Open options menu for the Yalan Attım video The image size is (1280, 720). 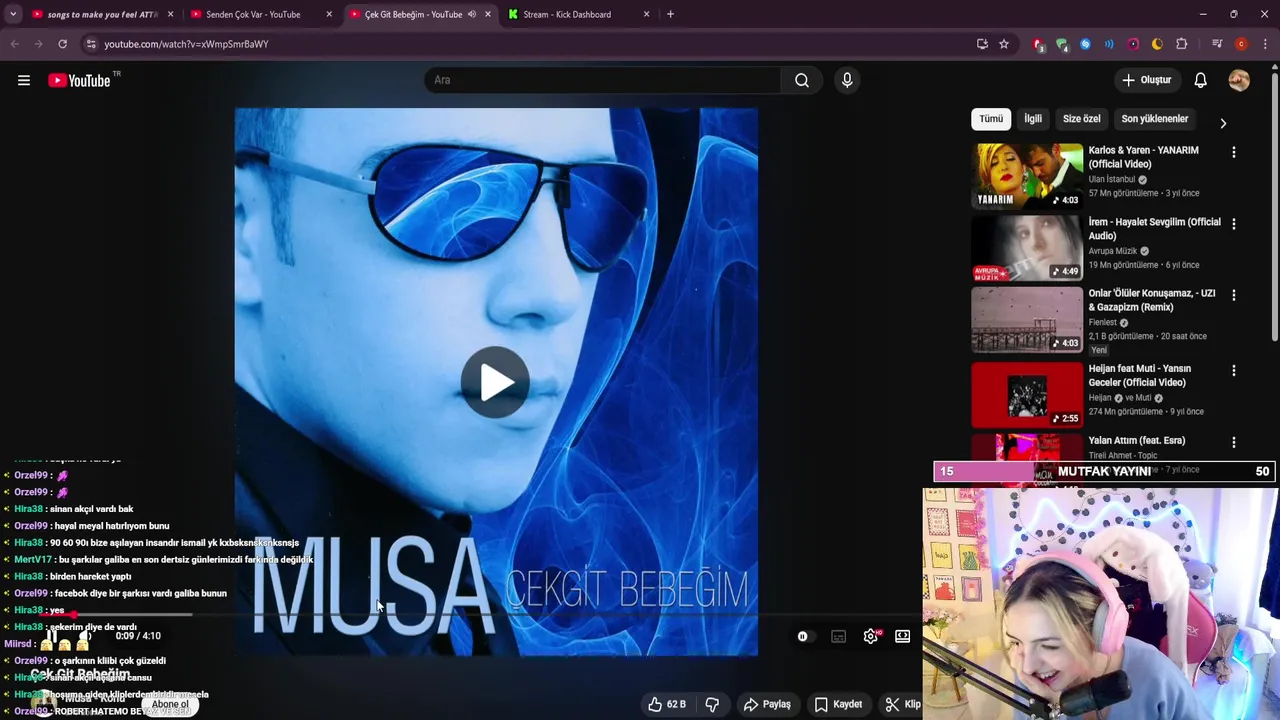(x=1233, y=442)
